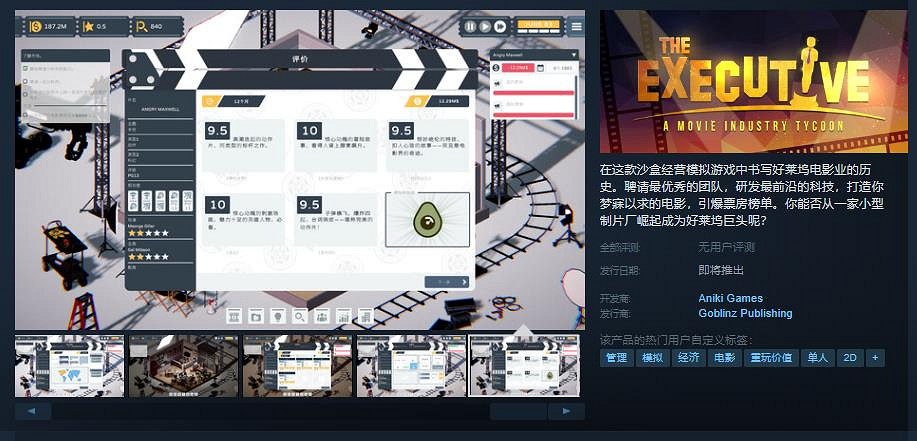
Task: Click the play speed button
Action: pos(485,26)
